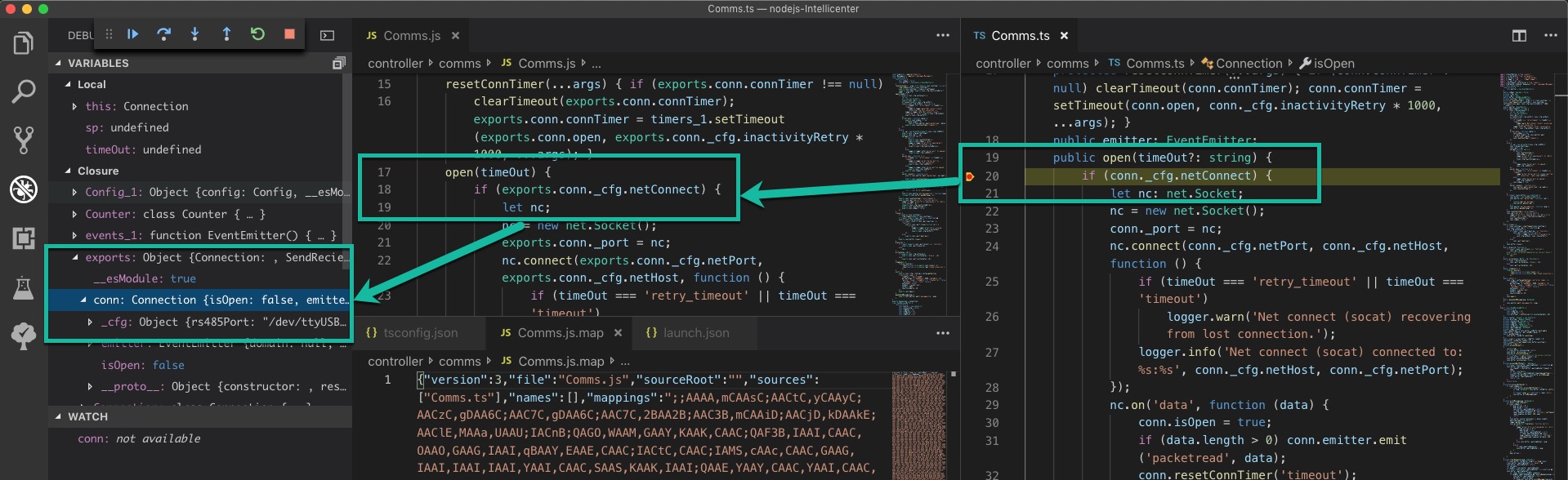Open the Extensions view
Screen dimensions: 1568x480
tap(24, 238)
